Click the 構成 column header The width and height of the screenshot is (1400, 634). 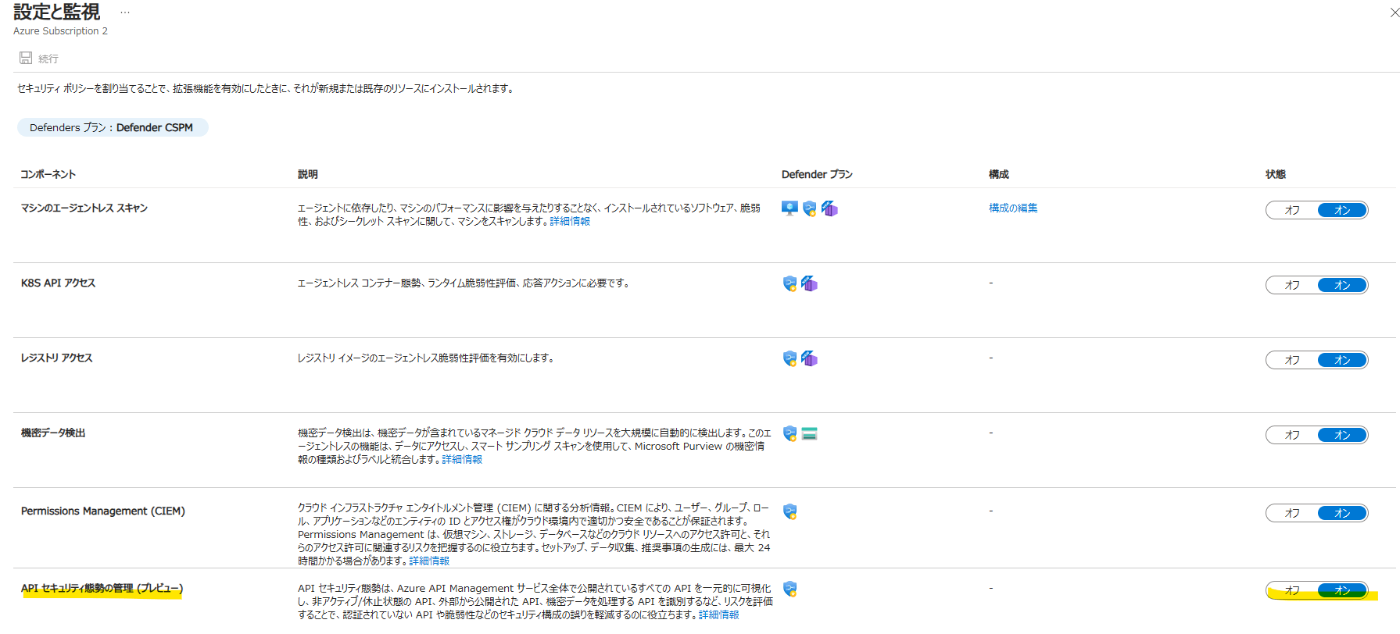point(999,174)
